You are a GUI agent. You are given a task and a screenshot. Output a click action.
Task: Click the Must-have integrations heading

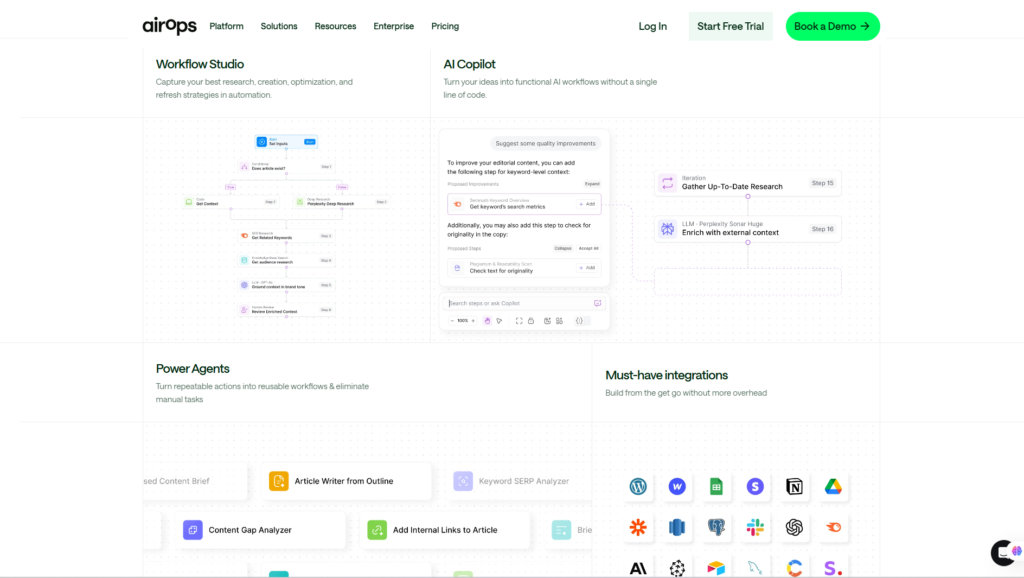pos(666,375)
